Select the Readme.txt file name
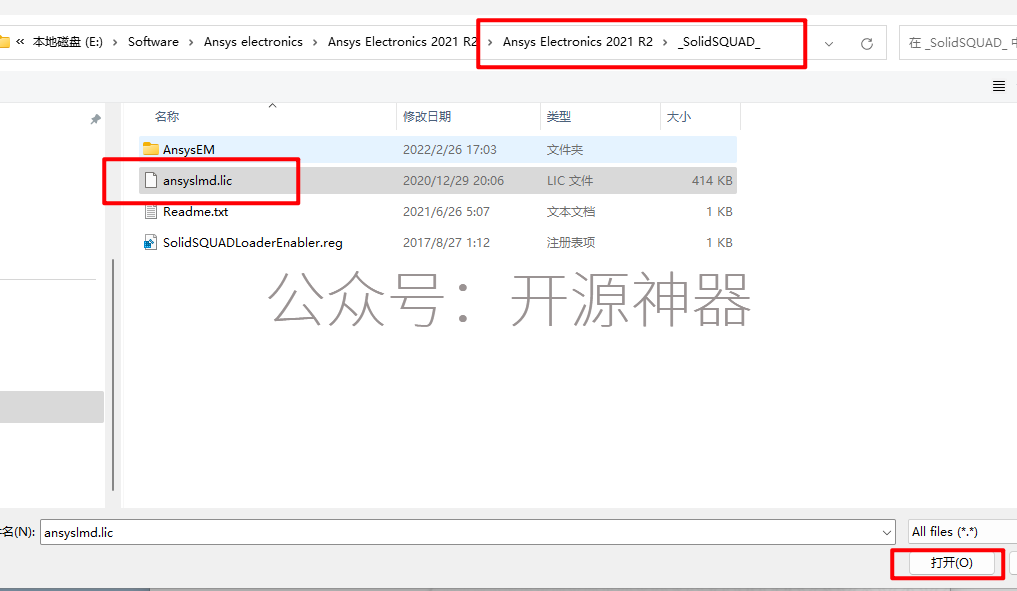The image size is (1017, 591). tap(195, 212)
